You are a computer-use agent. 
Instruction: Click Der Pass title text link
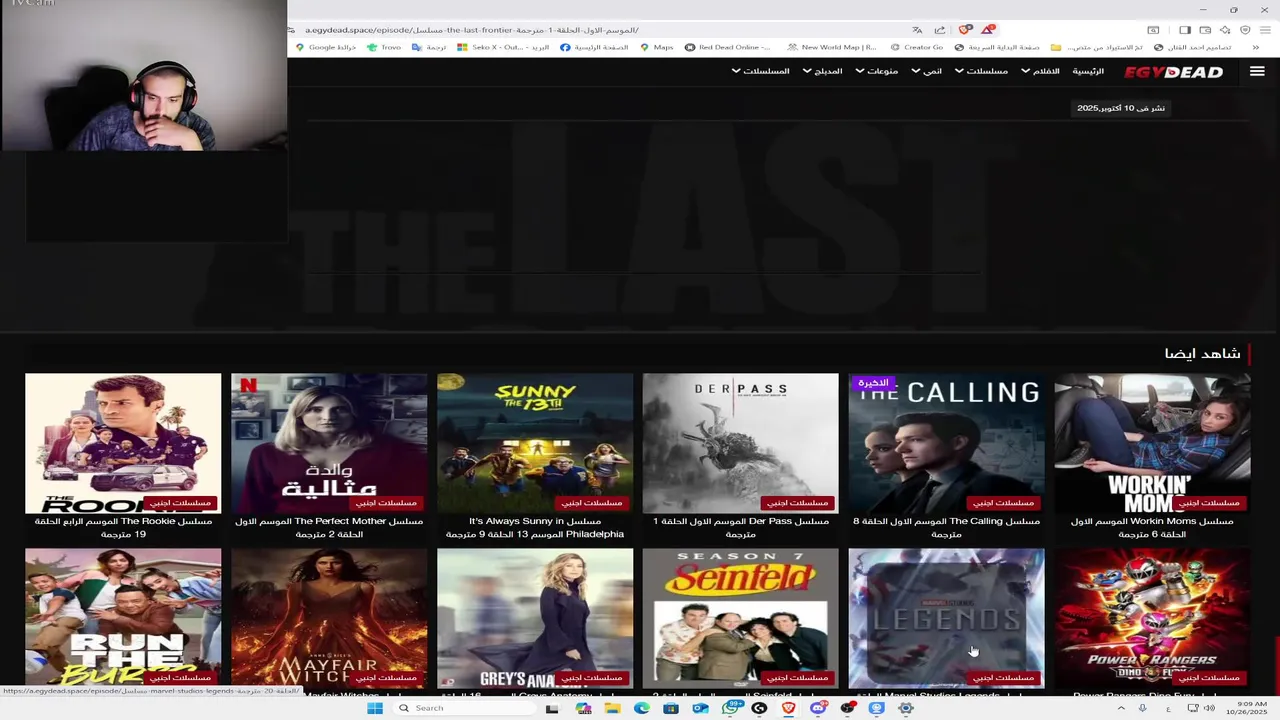(x=741, y=527)
